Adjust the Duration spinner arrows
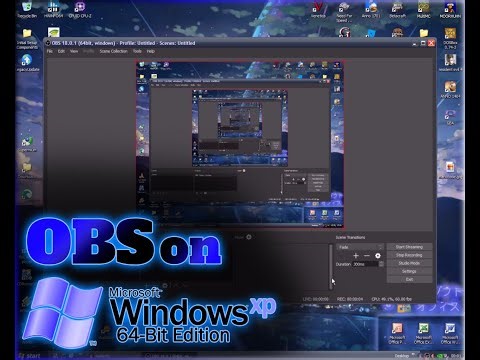Image resolution: width=480 pixels, height=360 pixels. coord(381,264)
